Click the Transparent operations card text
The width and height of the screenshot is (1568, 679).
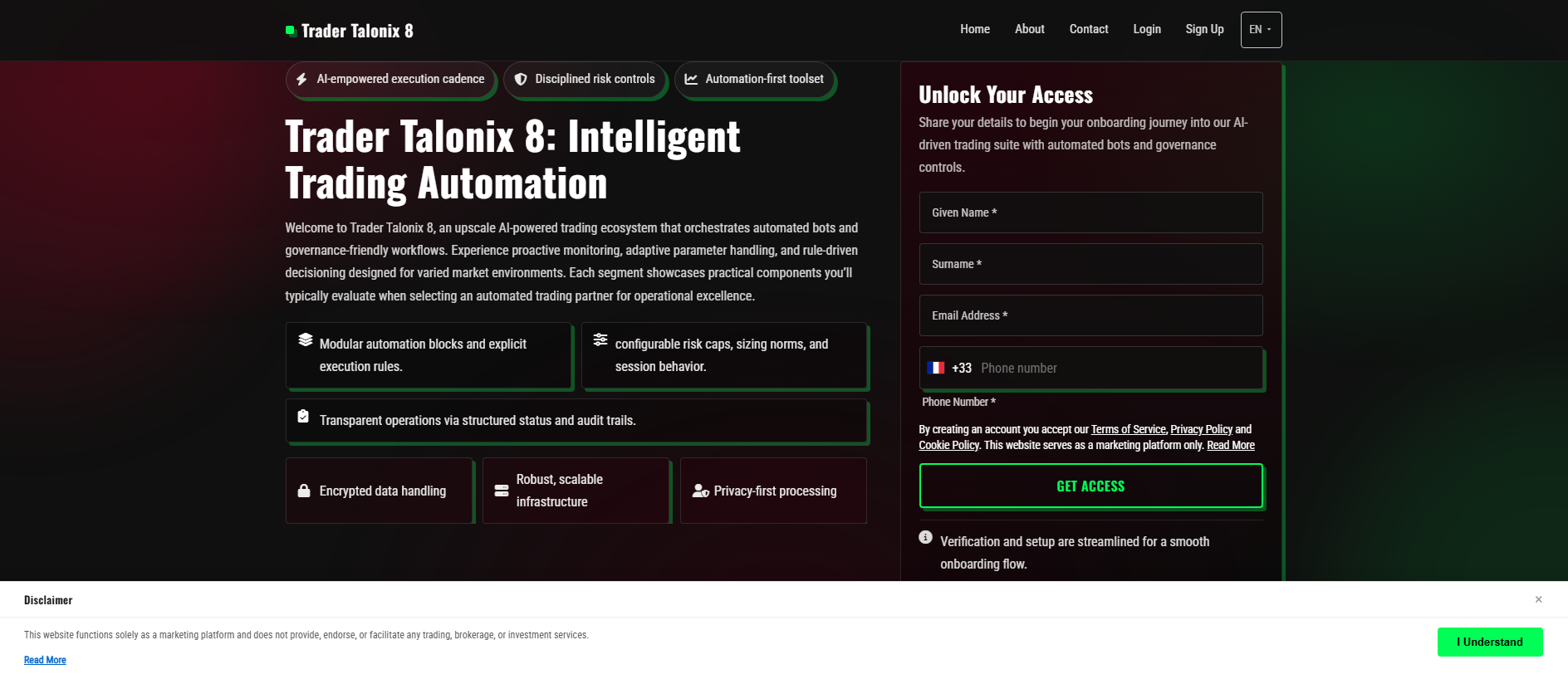478,420
